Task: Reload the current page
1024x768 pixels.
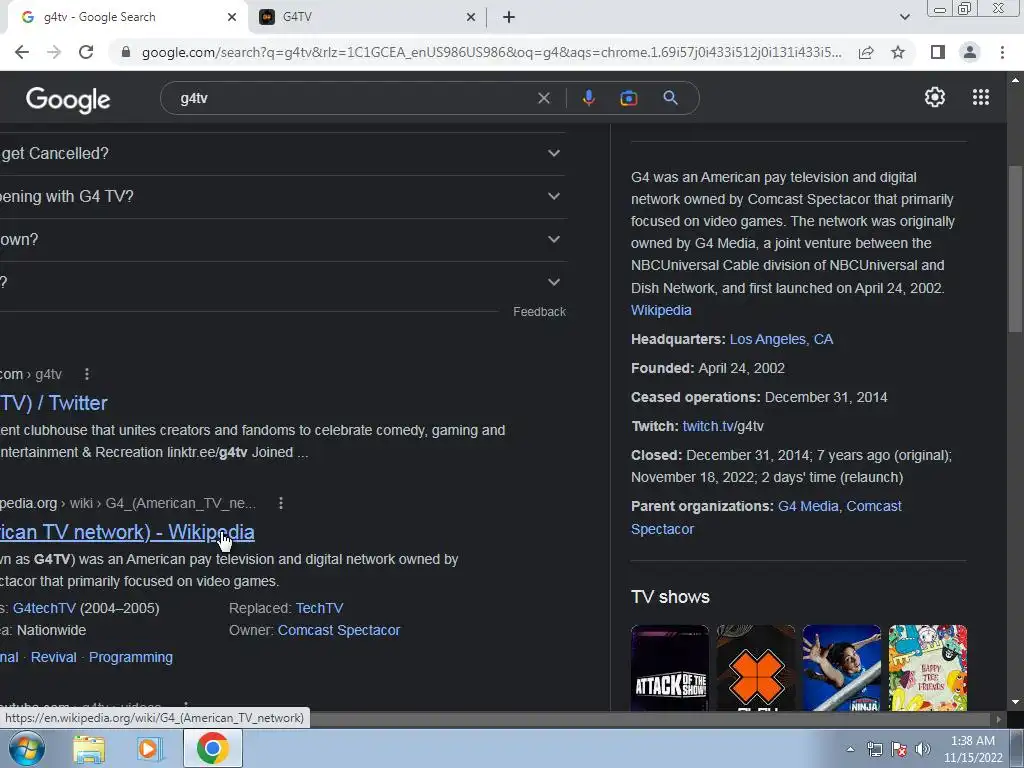Action: [x=86, y=52]
